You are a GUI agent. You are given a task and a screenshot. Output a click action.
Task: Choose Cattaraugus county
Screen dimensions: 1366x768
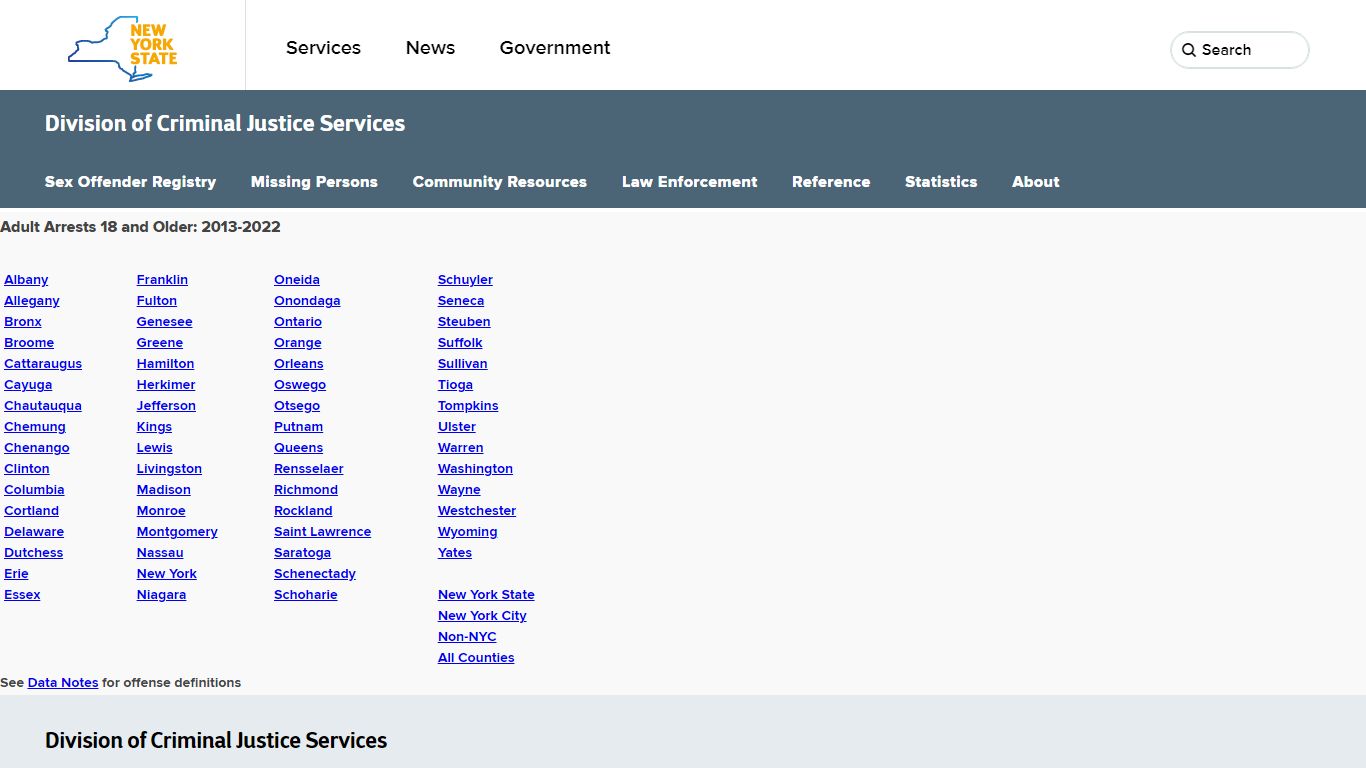point(43,364)
